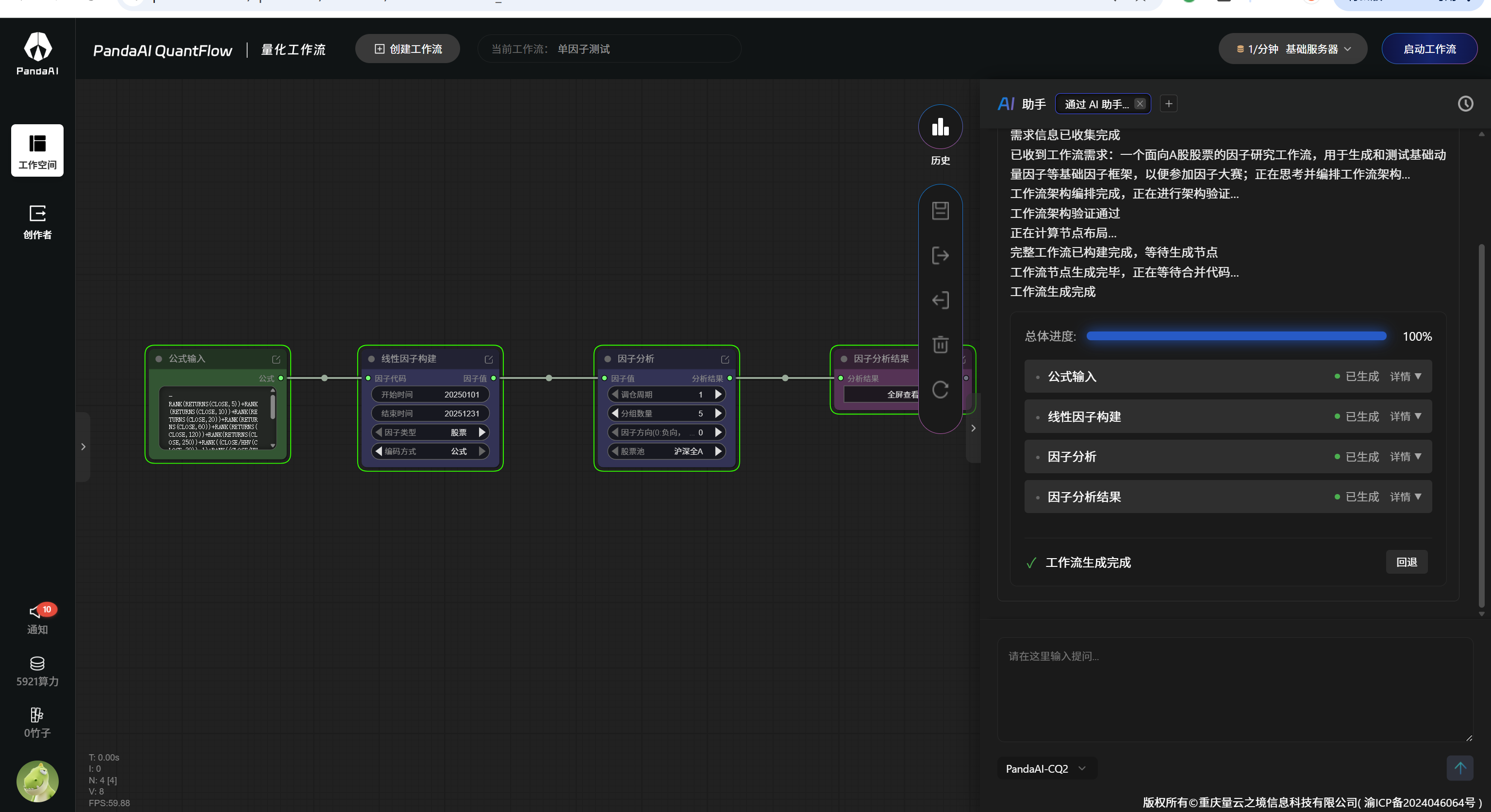
Task: Toggle the 公式输入 node collapse dot
Action: tap(159, 359)
